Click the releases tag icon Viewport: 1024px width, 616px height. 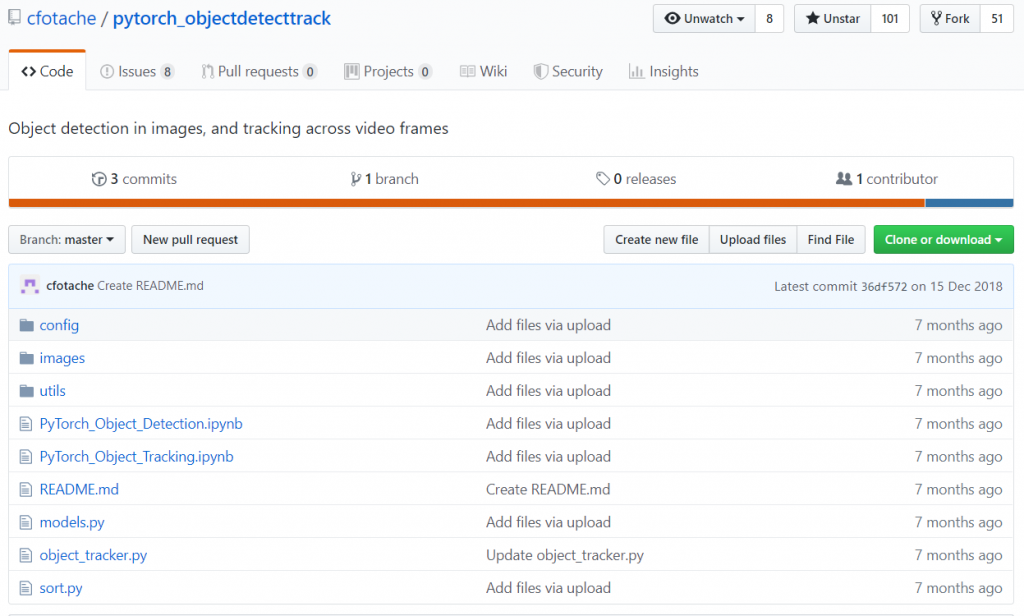[602, 179]
